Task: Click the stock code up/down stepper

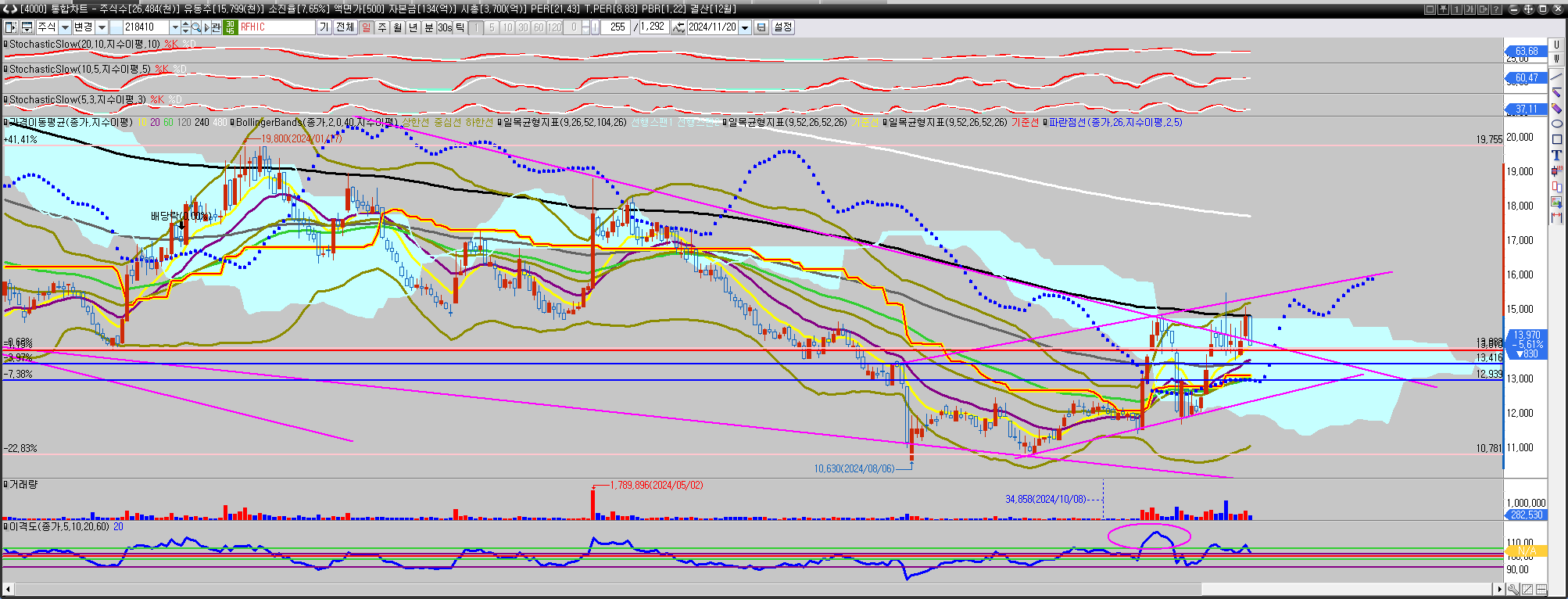Action: click(x=185, y=27)
